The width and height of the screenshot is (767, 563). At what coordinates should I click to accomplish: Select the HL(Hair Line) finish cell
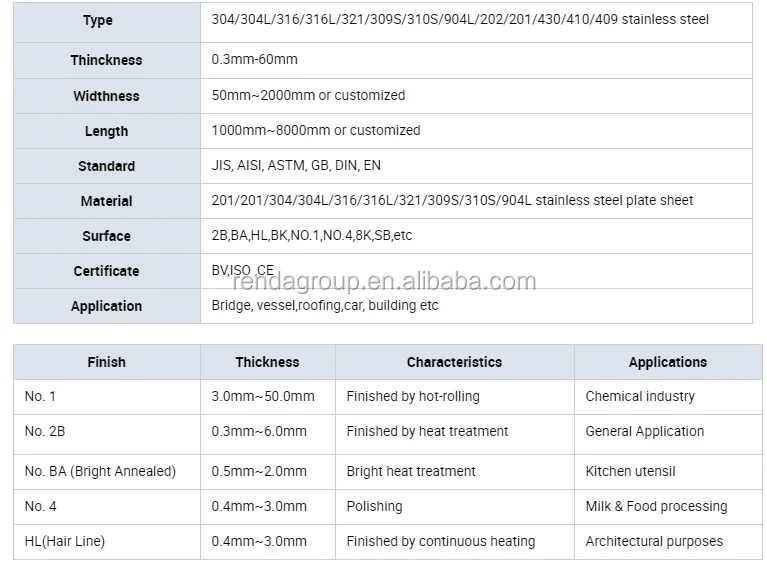(x=64, y=541)
